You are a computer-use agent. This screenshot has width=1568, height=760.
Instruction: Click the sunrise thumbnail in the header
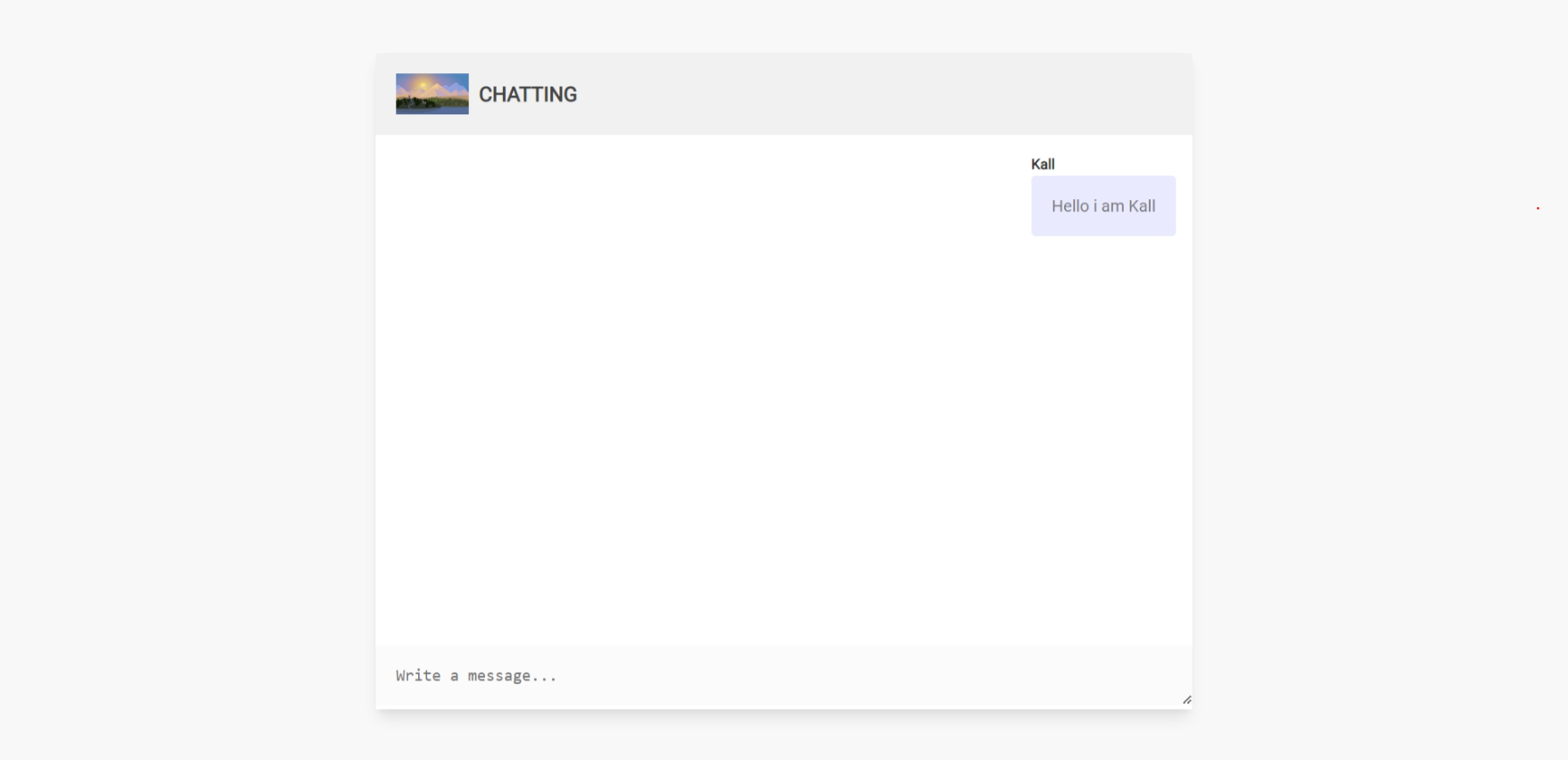tap(432, 93)
